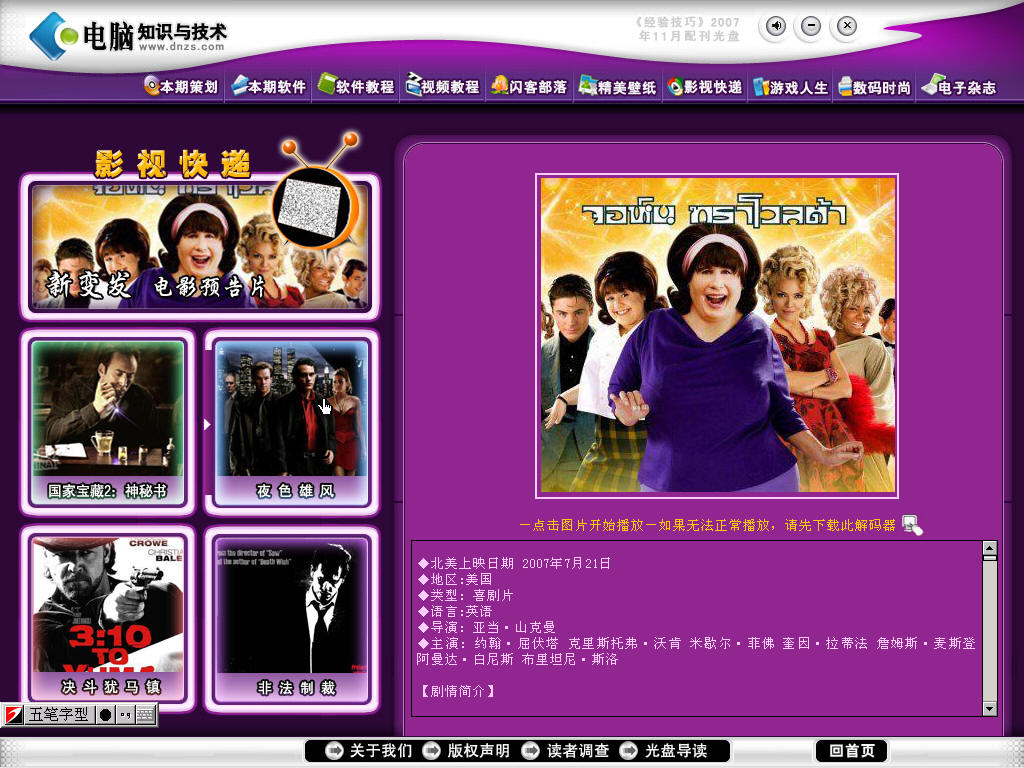Toggle Chinese punctuation on the IME bar
The width and height of the screenshot is (1024, 768).
(x=125, y=714)
